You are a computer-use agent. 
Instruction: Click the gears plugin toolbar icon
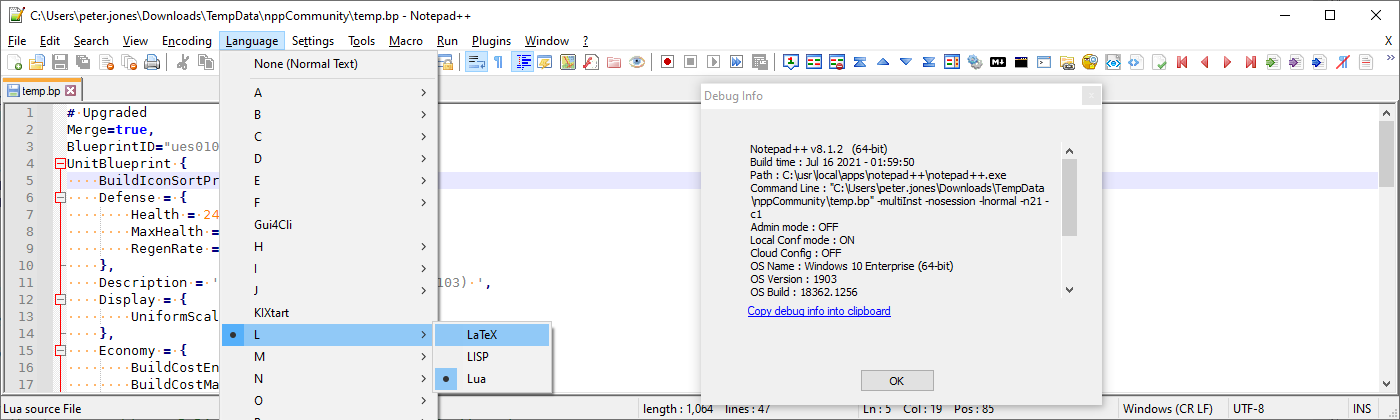tap(974, 62)
